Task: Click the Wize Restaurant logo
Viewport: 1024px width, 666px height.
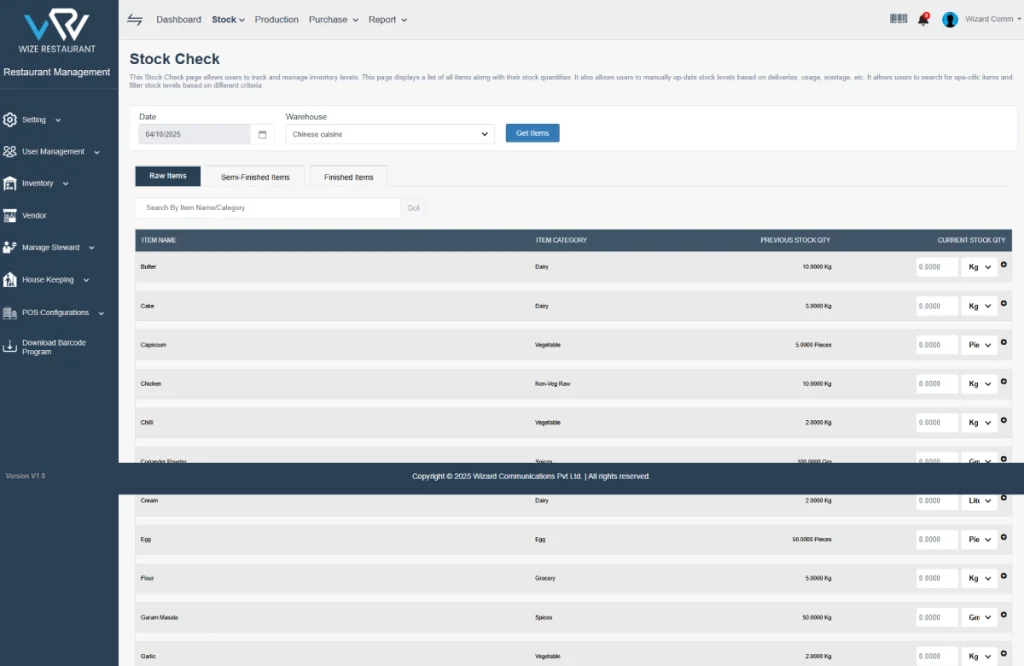Action: (57, 29)
